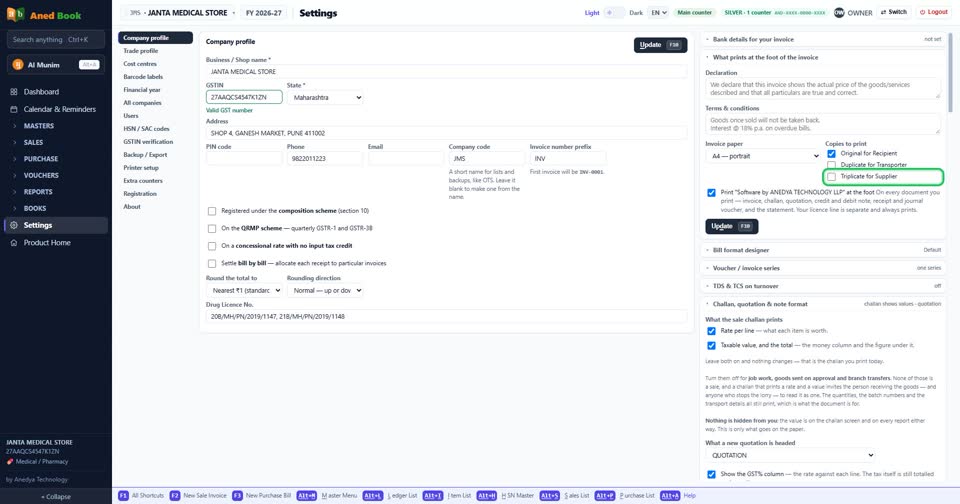Open the Cost centres settings page

(156, 64)
